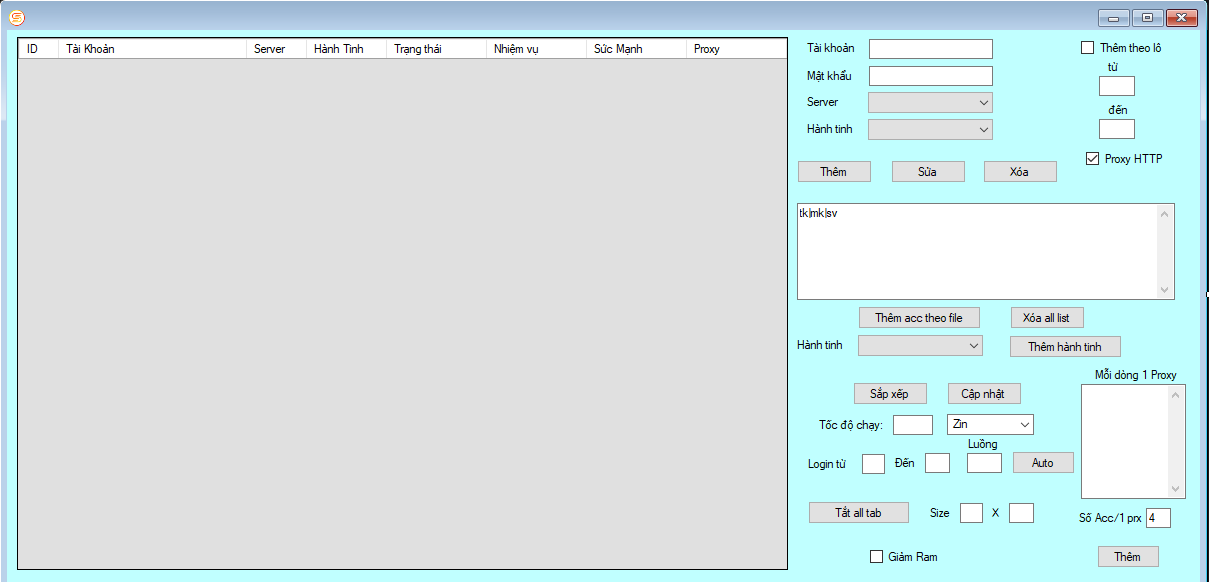
Task: Click the từ batch start field
Action: point(1117,86)
